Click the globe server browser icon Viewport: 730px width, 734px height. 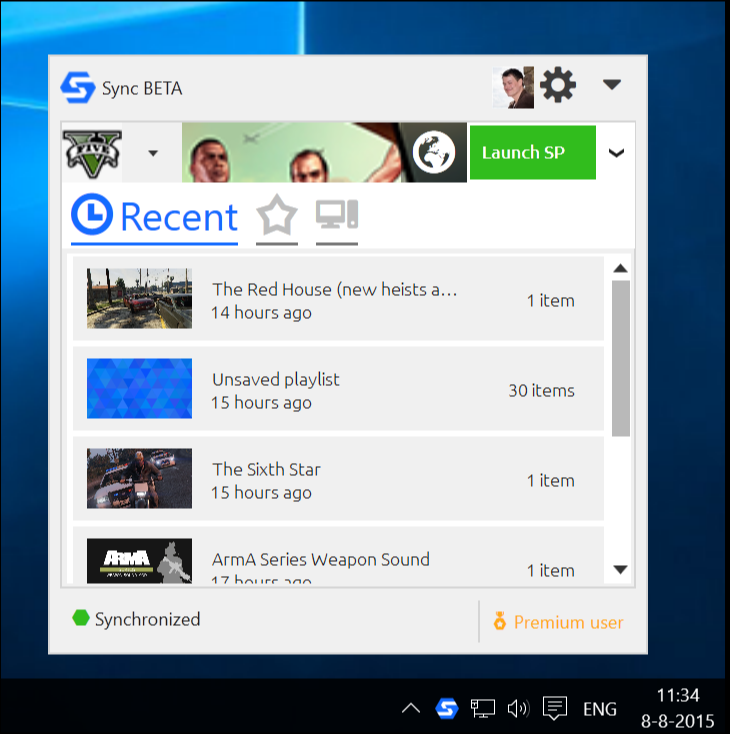[434, 152]
